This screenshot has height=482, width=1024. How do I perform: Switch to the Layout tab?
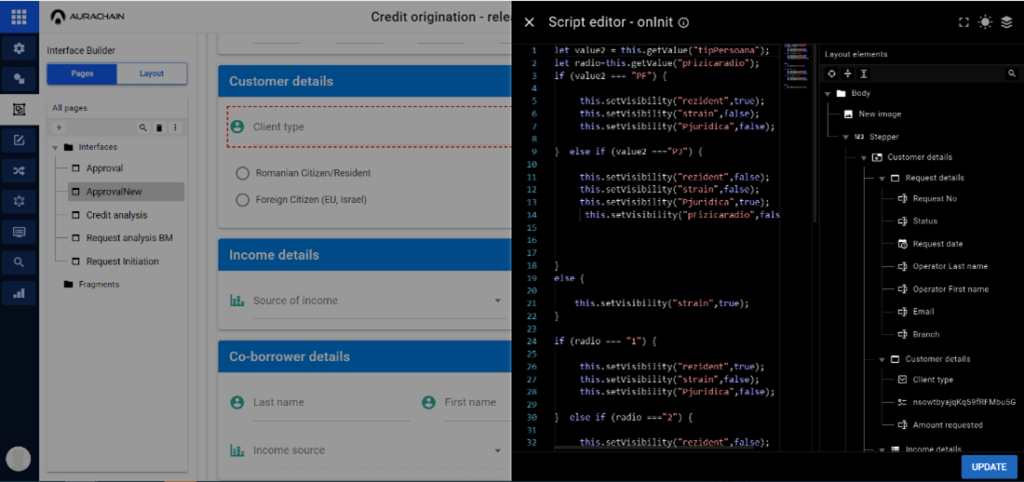[x=152, y=73]
